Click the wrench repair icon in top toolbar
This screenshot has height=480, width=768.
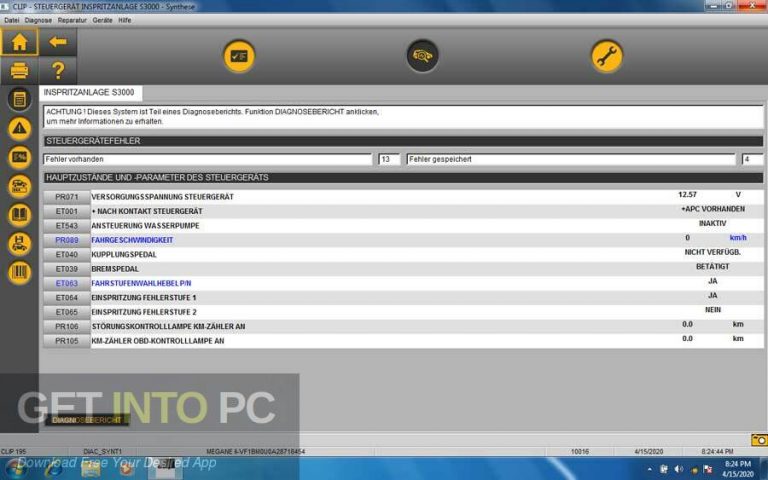point(606,56)
